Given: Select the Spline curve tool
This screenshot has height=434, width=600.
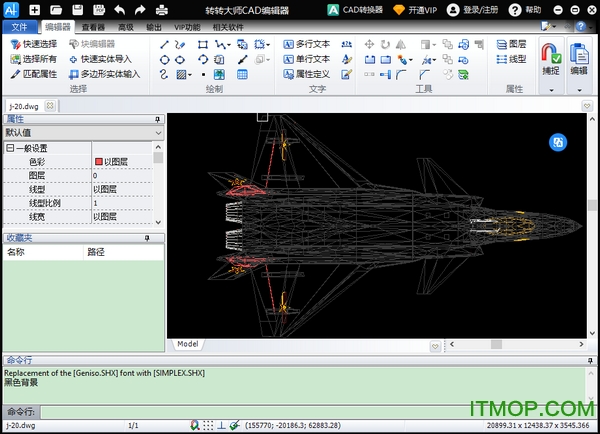Looking at the screenshot, I should [164, 74].
